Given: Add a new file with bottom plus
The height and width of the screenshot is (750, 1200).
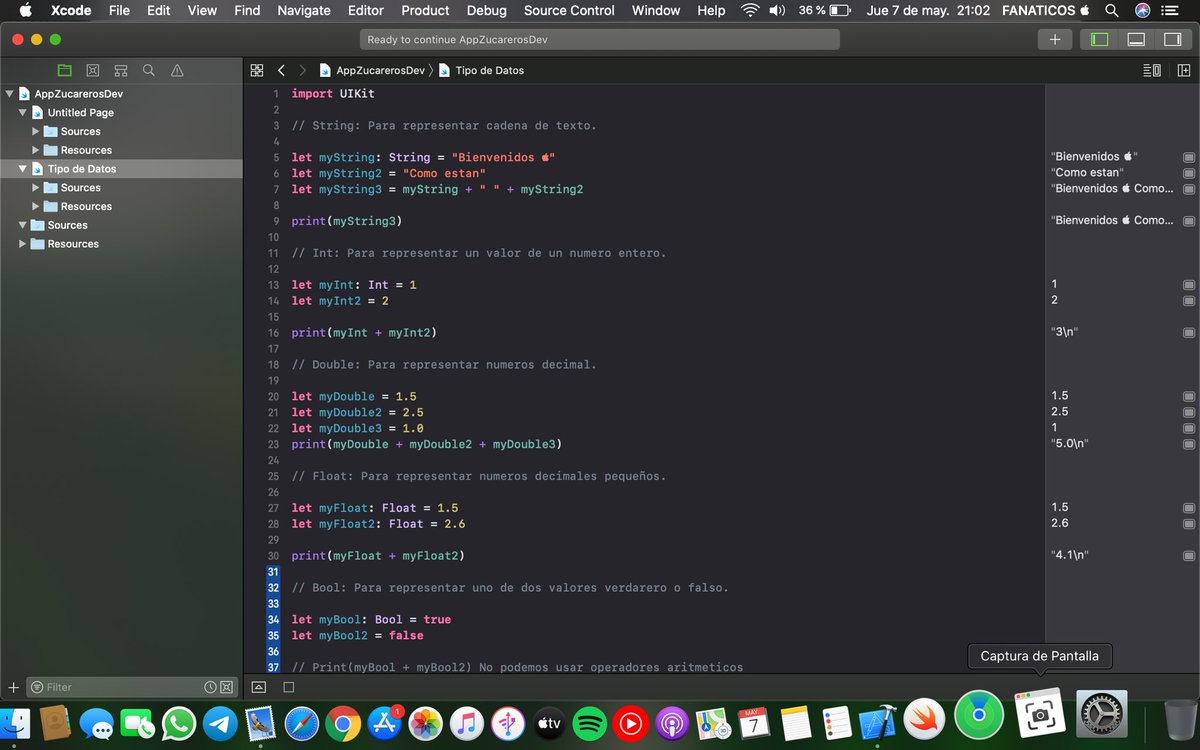Looking at the screenshot, I should point(13,687).
